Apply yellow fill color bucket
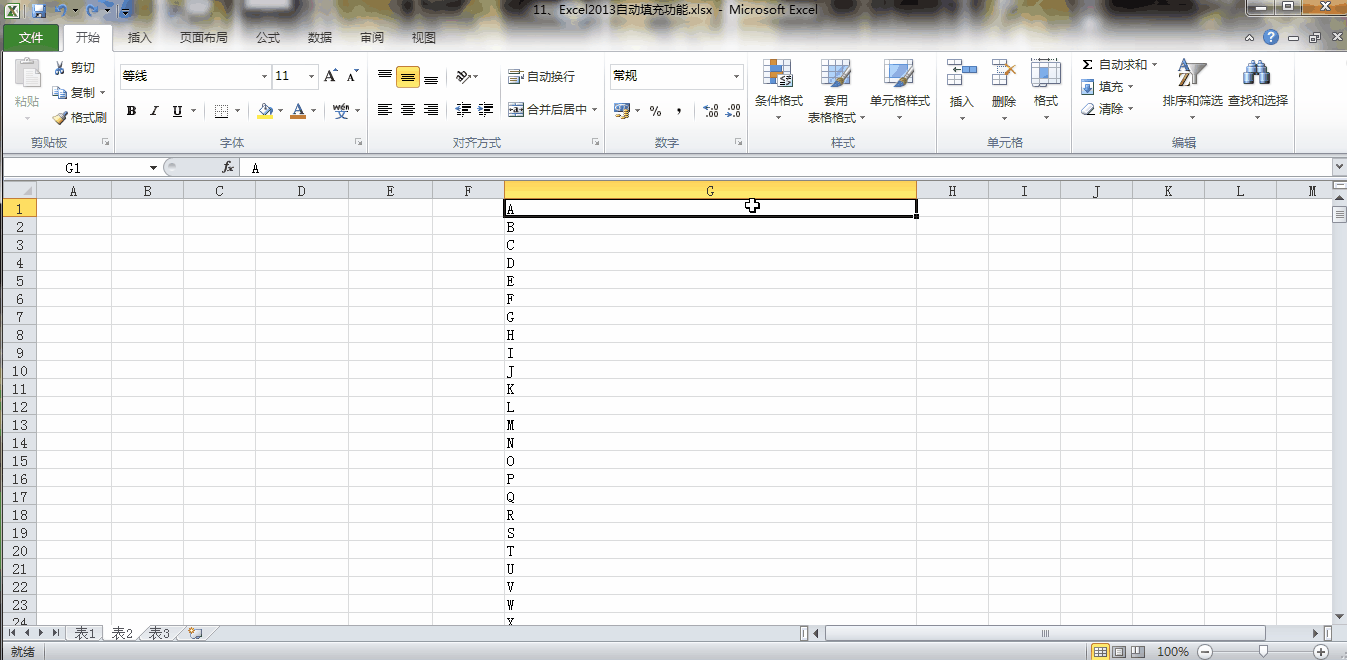Viewport: 1347px width, 660px height. pyautogui.click(x=265, y=111)
